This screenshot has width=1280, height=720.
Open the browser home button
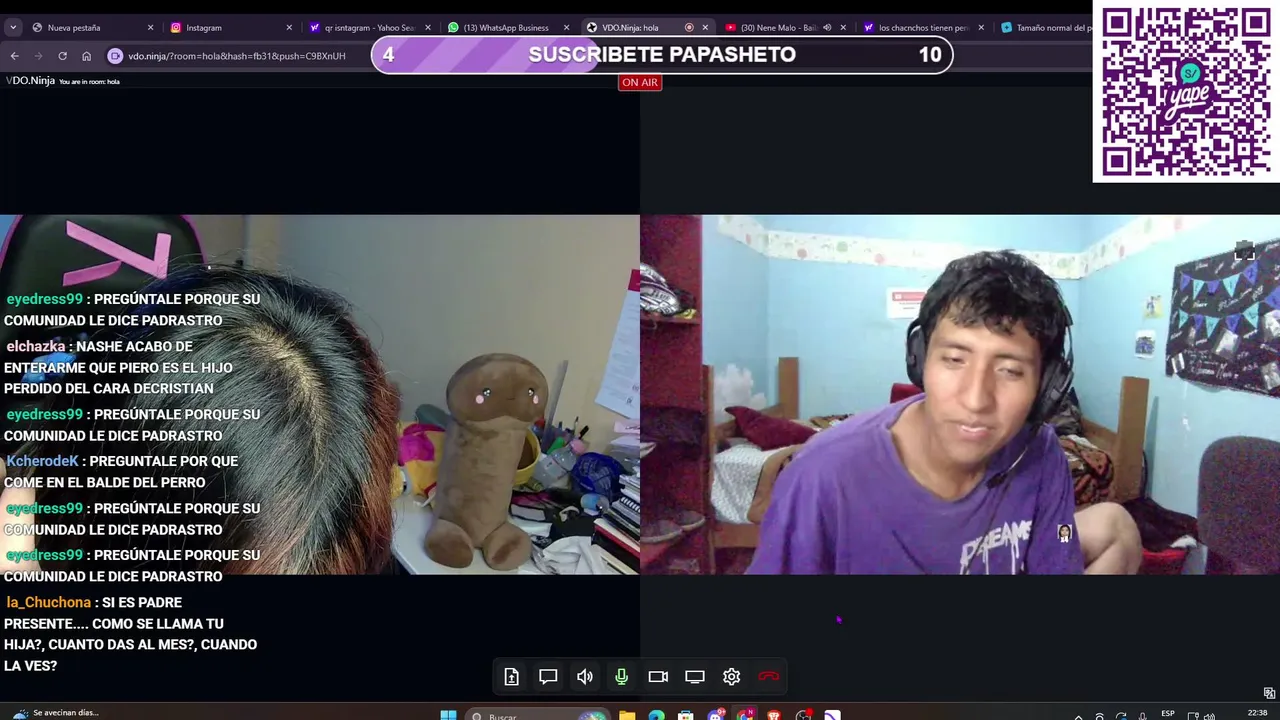(x=86, y=56)
